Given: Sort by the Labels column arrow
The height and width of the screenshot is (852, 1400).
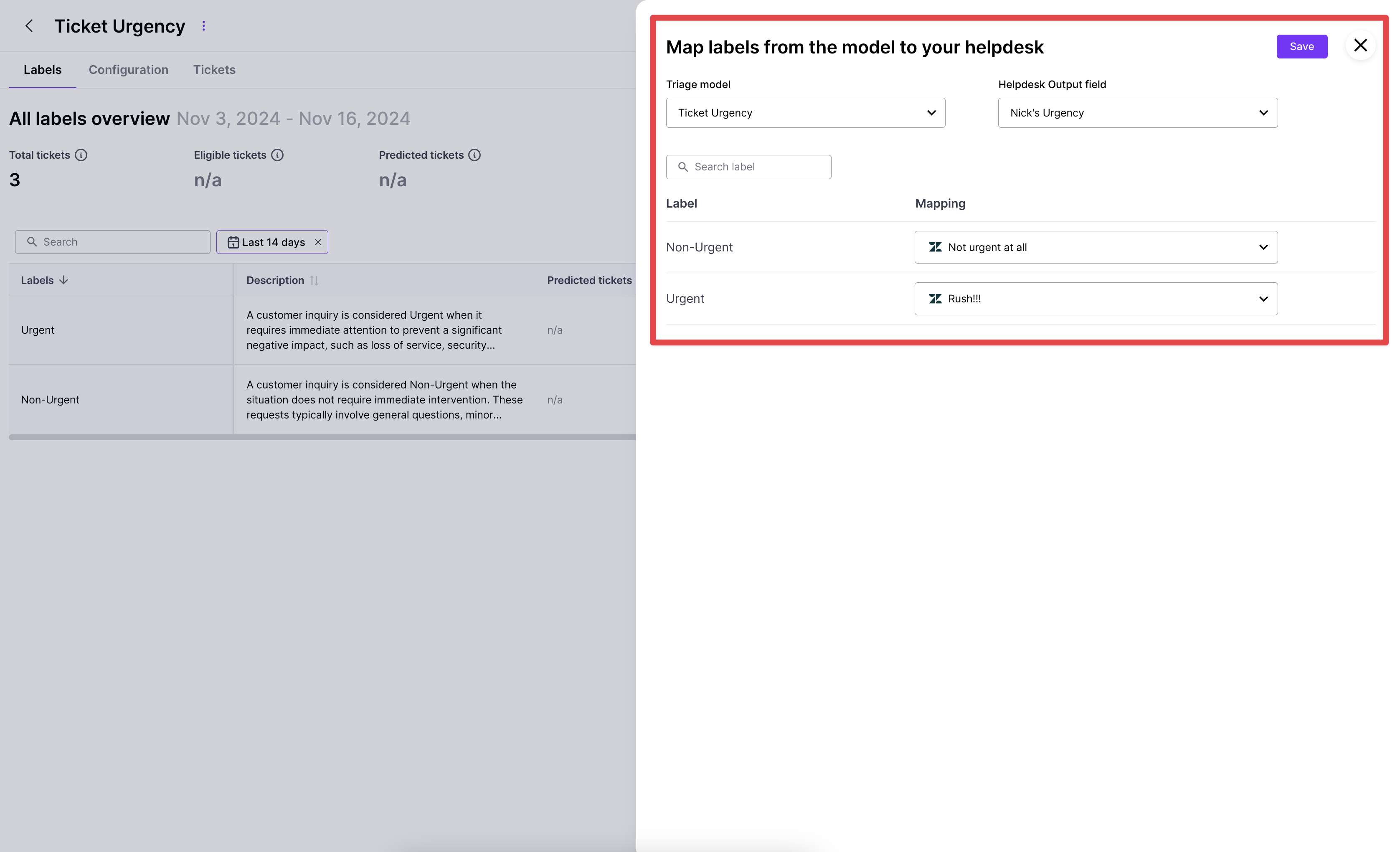Looking at the screenshot, I should (63, 280).
